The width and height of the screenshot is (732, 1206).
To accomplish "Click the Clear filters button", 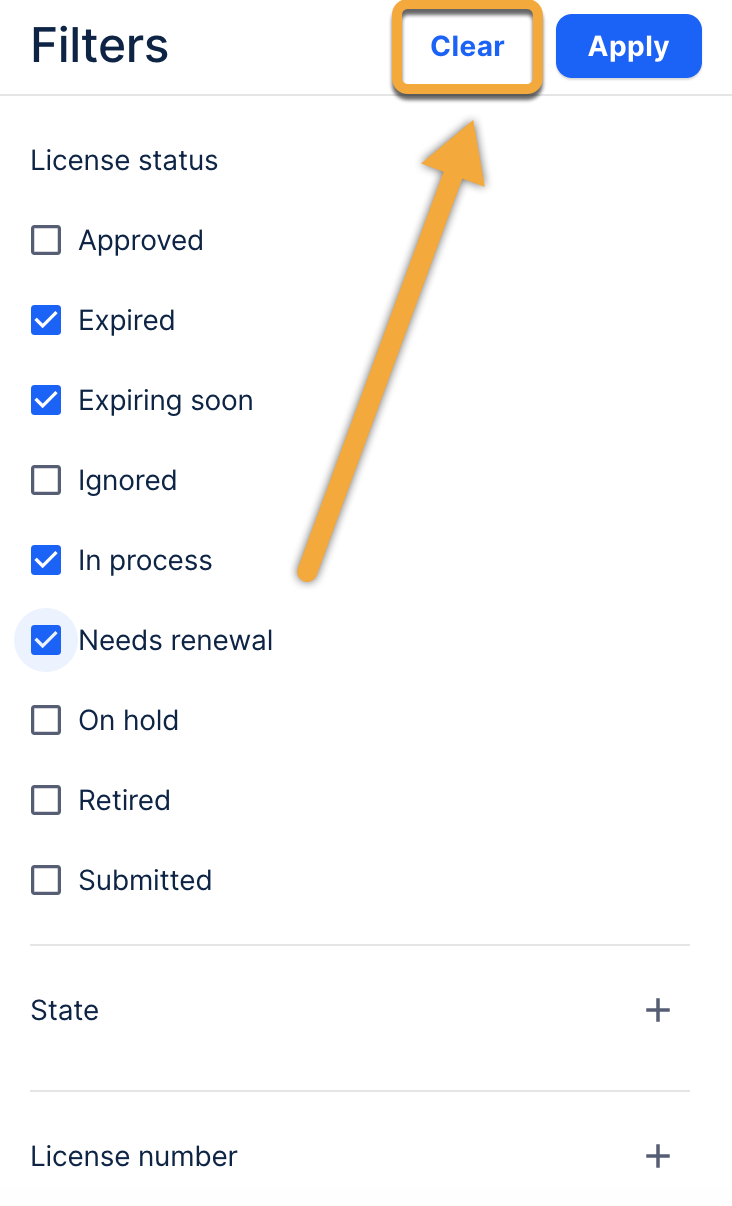I will (467, 47).
